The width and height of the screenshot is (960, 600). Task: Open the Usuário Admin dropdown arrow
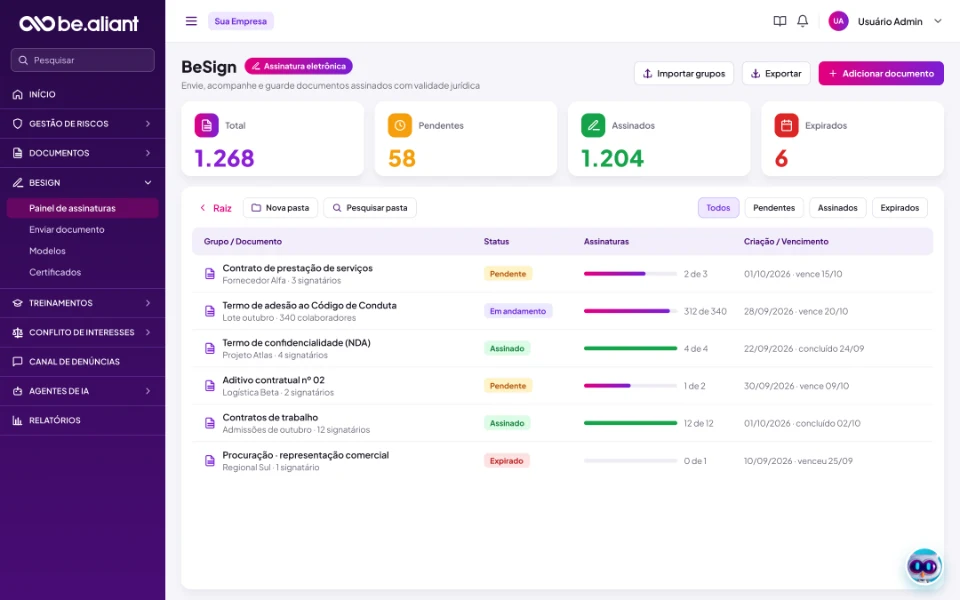pos(937,21)
